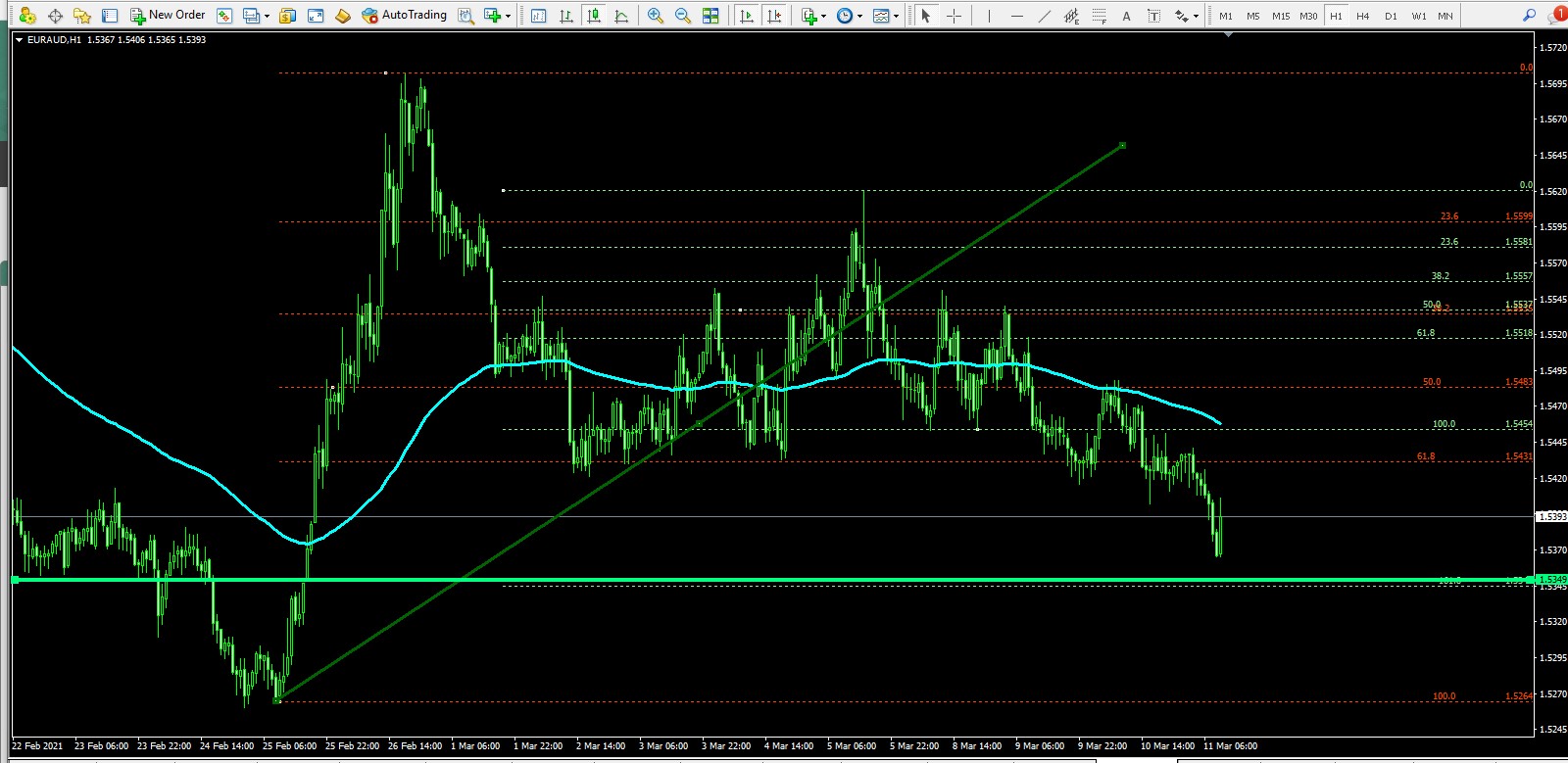Select the equidistant channel tool
Image resolution: width=1568 pixels, height=763 pixels.
pos(1071,16)
